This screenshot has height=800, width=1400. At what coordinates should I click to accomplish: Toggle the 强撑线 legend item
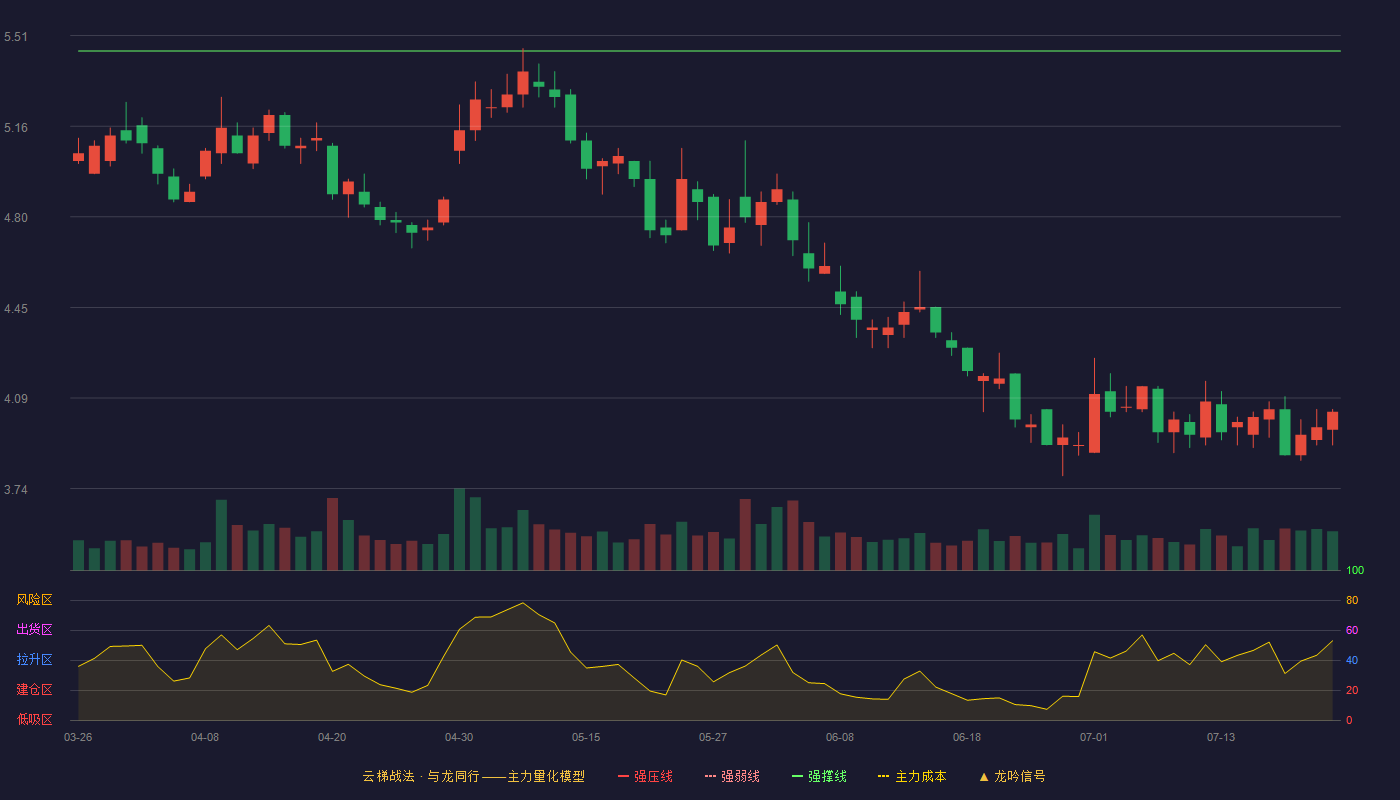tap(819, 776)
